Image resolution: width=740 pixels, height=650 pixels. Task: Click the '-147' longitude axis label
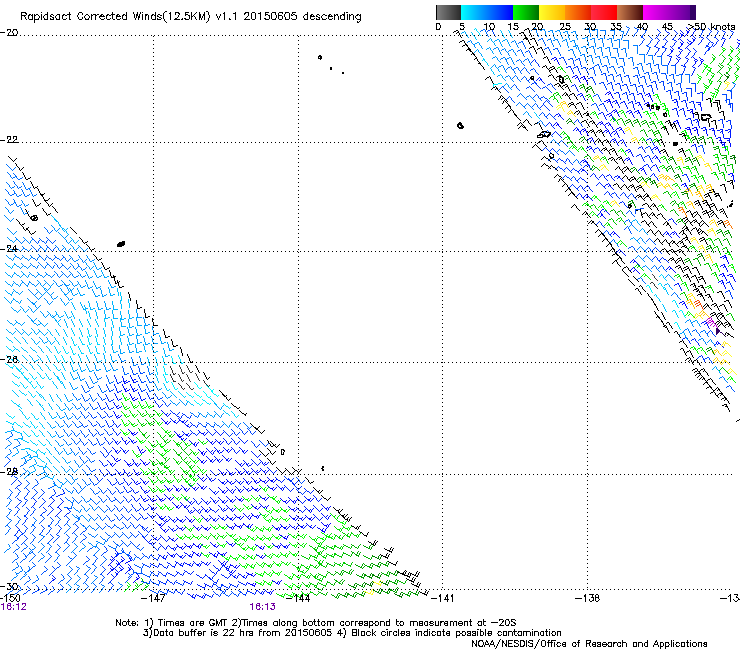coord(153,598)
